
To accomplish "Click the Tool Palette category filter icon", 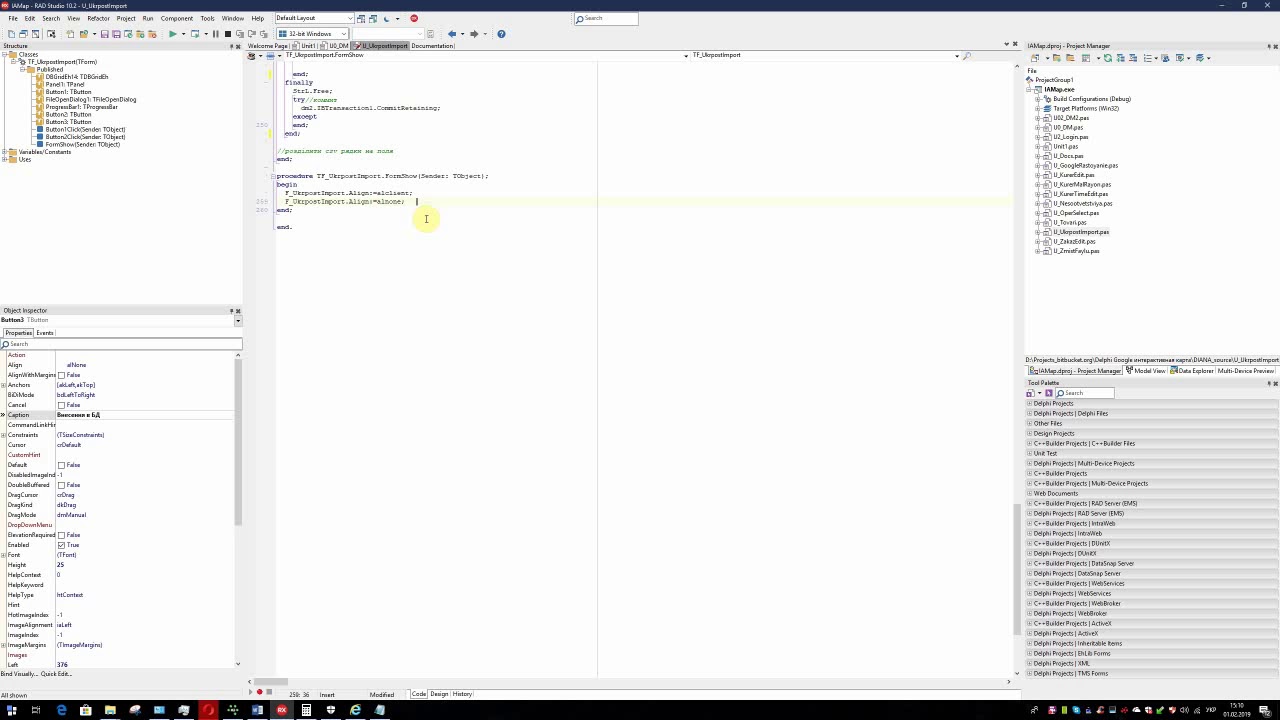I will click(1030, 393).
